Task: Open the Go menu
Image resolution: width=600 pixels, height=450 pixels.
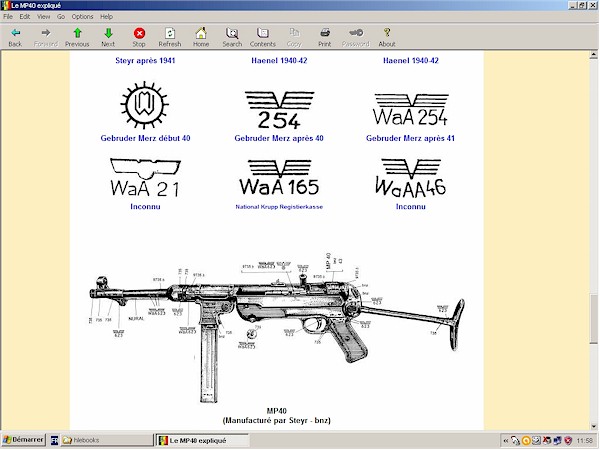Action: pos(61,16)
